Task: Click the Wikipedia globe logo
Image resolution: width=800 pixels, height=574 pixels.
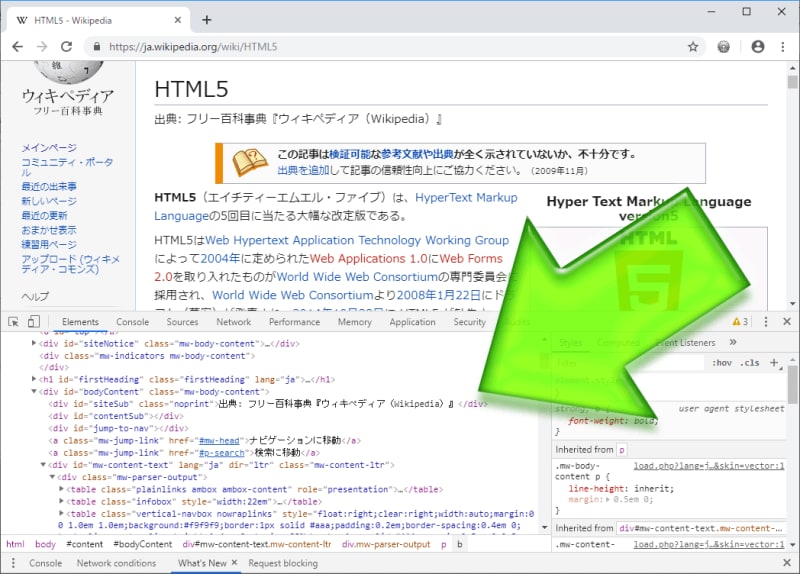Action: [x=68, y=72]
